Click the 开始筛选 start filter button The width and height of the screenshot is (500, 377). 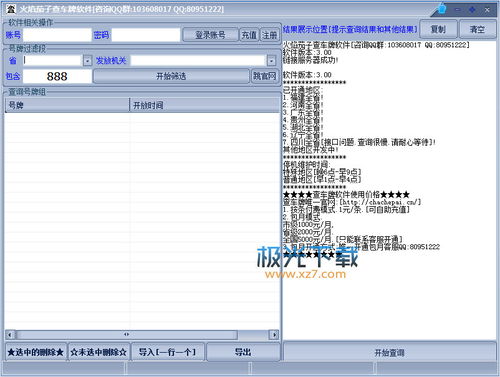[x=171, y=76]
